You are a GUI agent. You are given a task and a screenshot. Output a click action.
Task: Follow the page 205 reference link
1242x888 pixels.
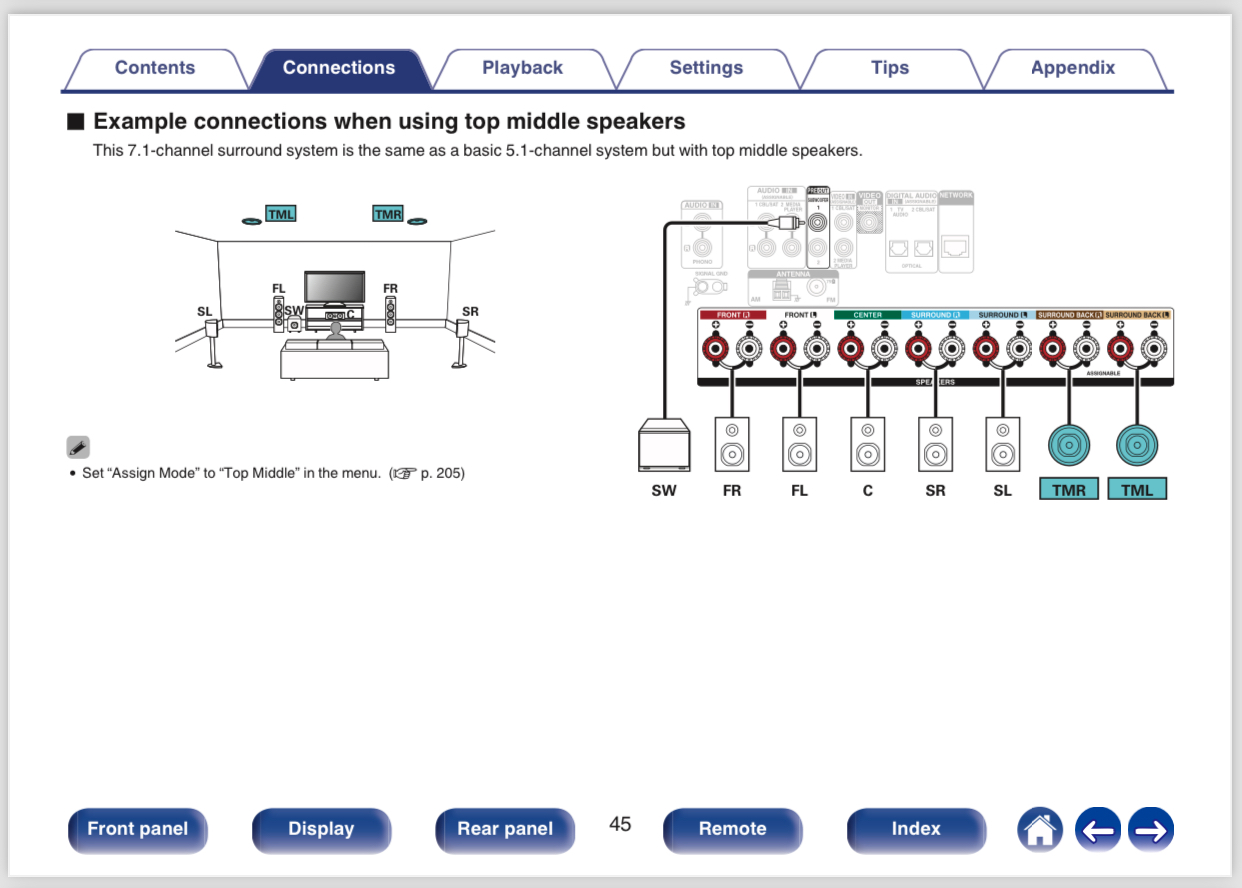[x=431, y=473]
